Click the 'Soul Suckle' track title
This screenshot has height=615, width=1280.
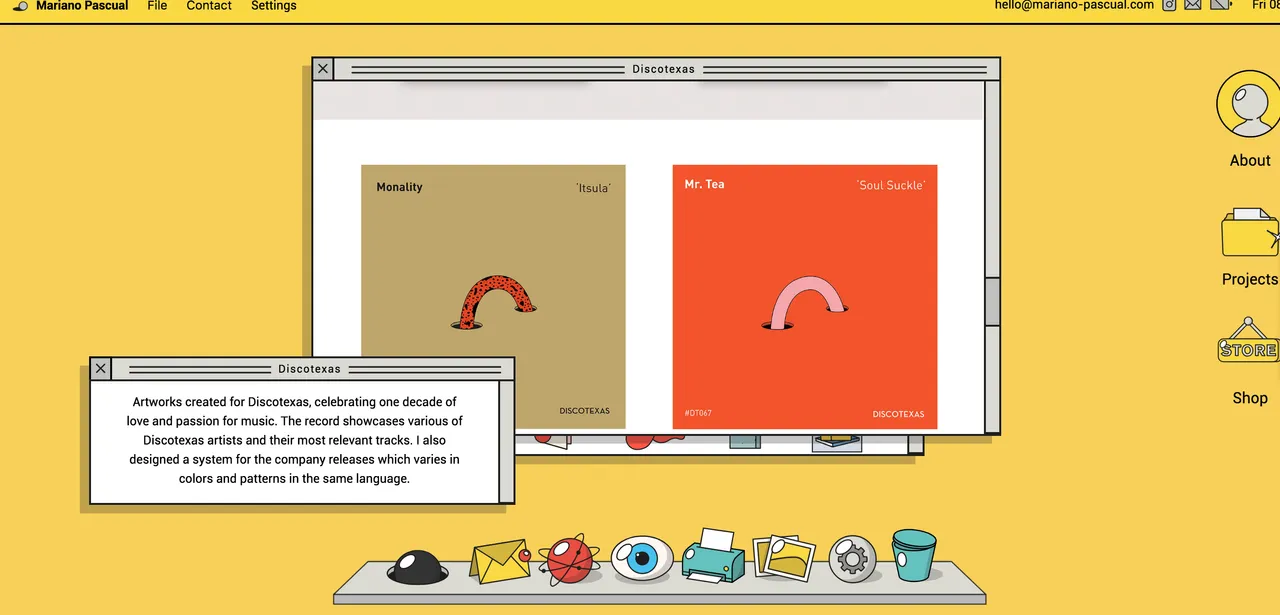click(x=891, y=185)
